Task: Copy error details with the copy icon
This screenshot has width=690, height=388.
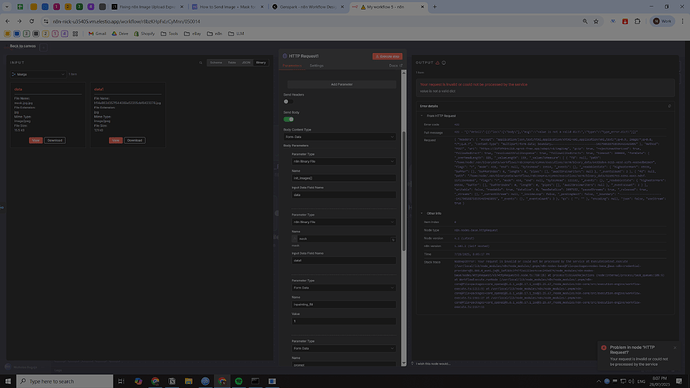Action: (x=669, y=106)
